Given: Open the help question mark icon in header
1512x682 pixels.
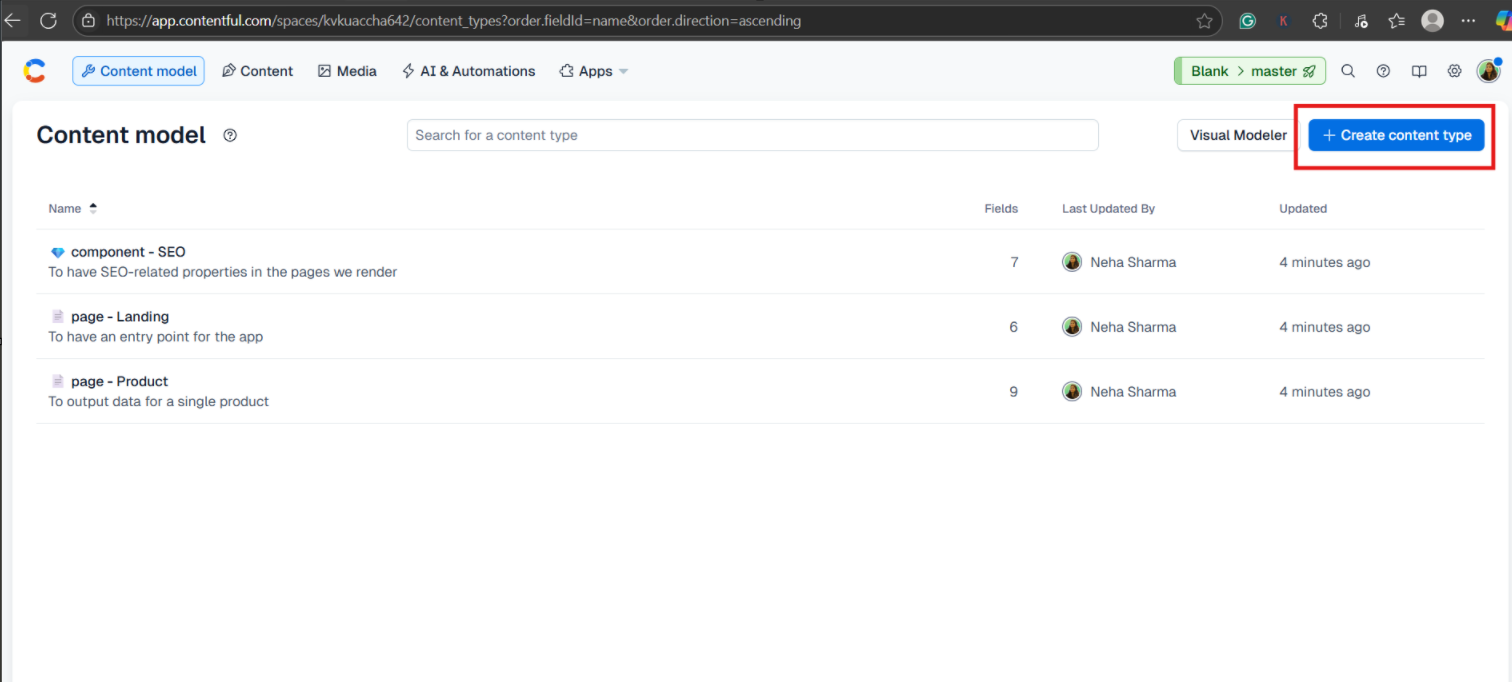Looking at the screenshot, I should coord(1383,71).
